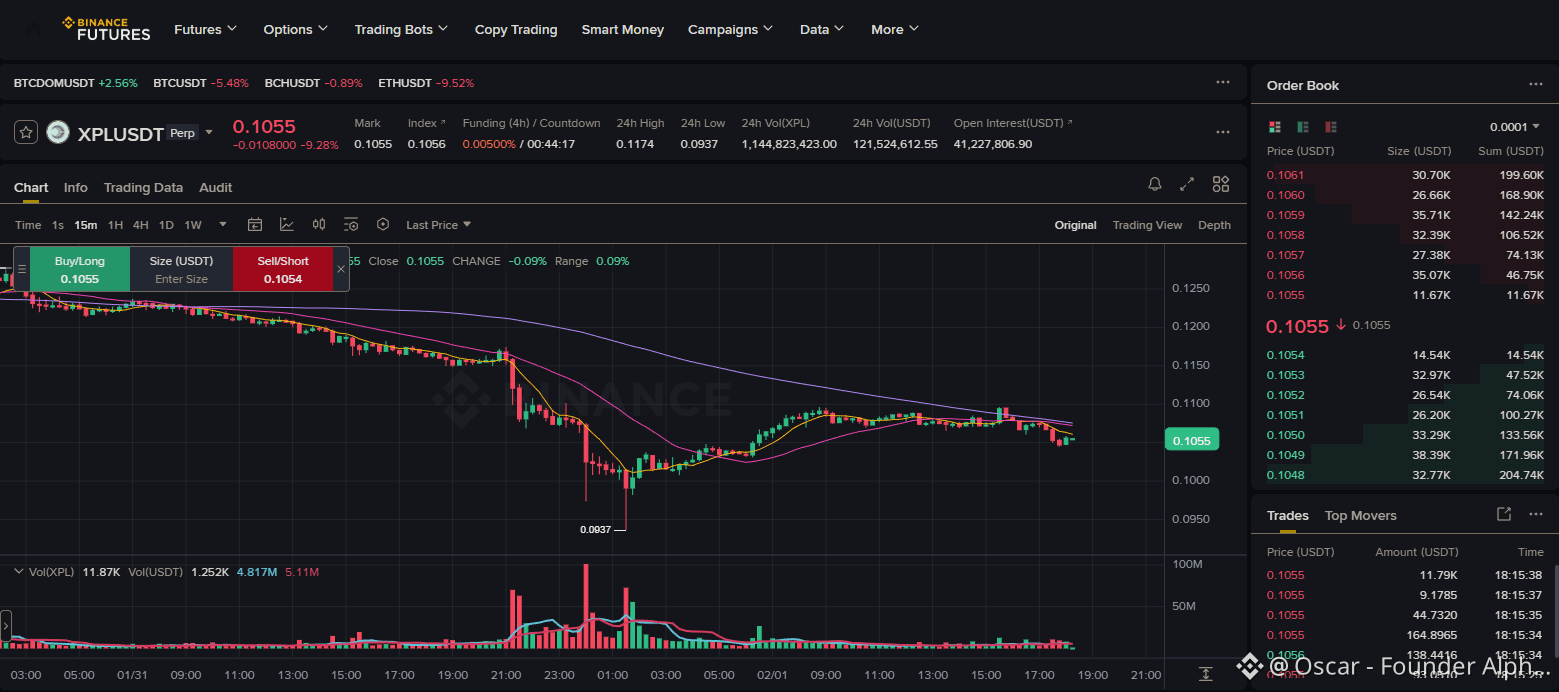Click the 0.1055 current price tag on axis

pos(1192,440)
